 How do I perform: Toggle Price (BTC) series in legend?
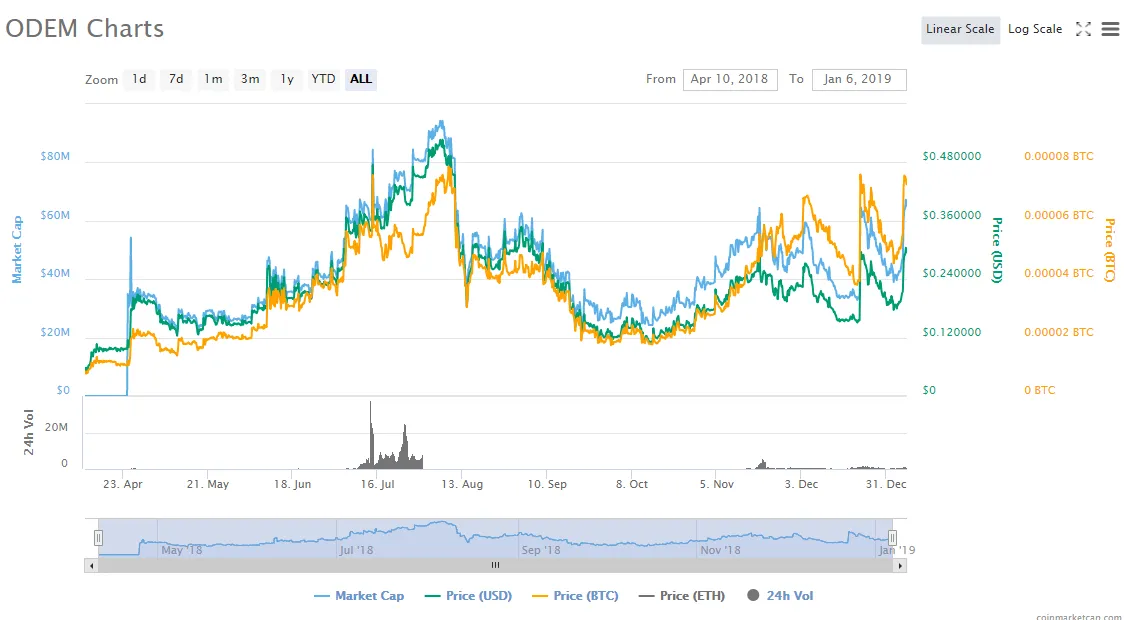[575, 596]
